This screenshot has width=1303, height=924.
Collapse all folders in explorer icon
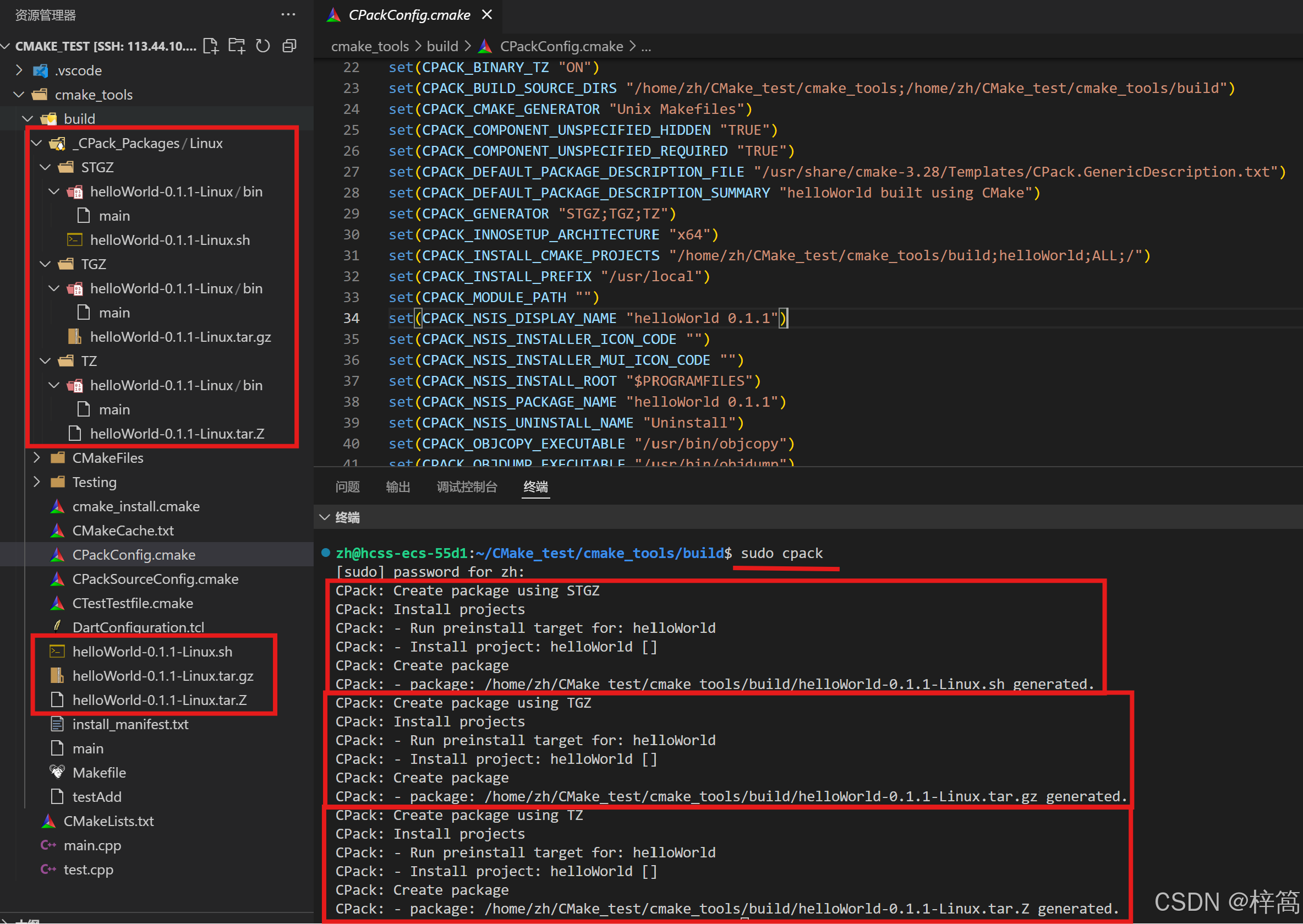(289, 46)
